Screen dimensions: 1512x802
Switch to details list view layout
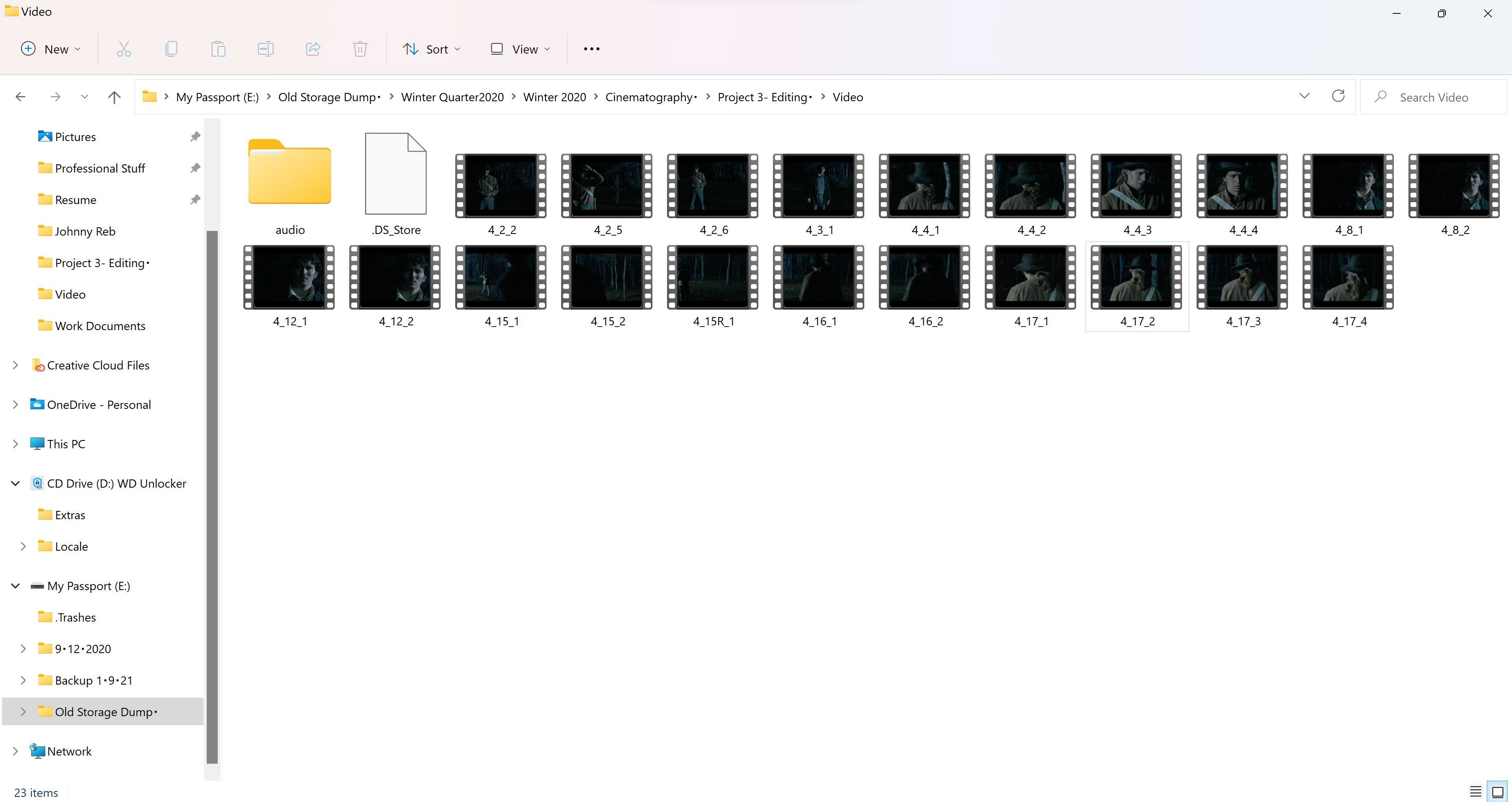pos(1475,791)
